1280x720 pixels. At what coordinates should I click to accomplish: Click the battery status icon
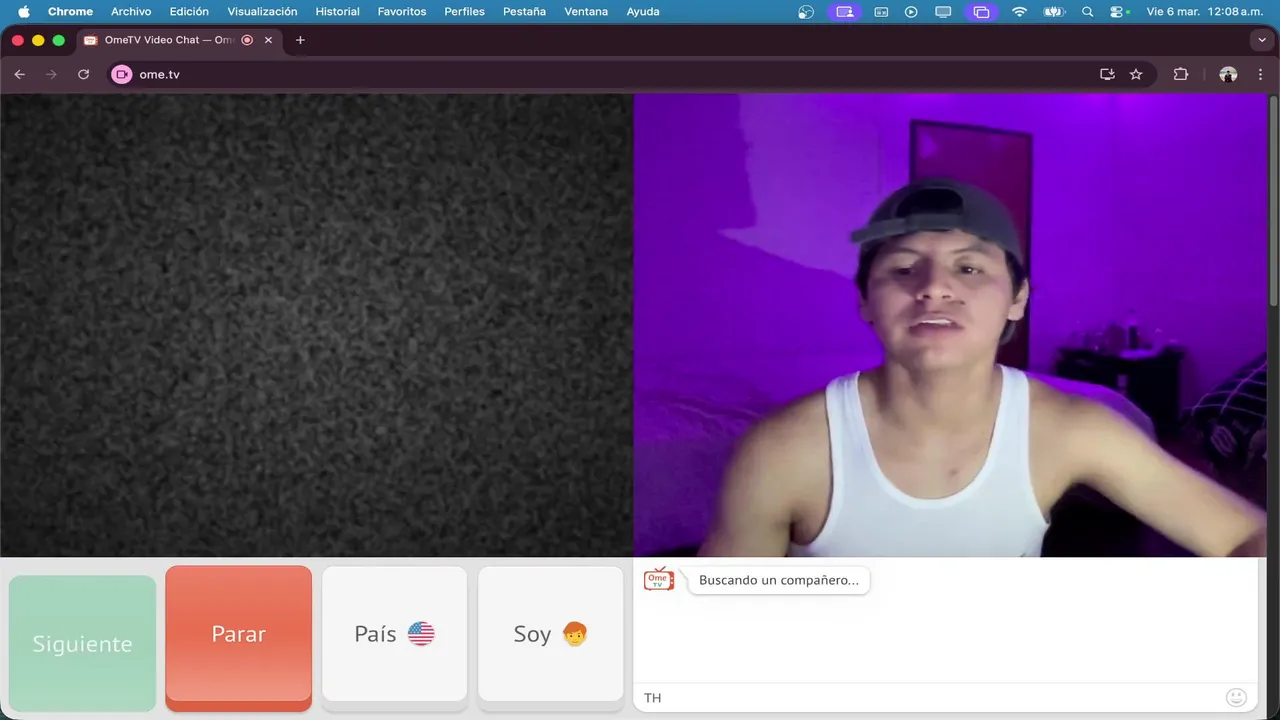pos(1054,12)
